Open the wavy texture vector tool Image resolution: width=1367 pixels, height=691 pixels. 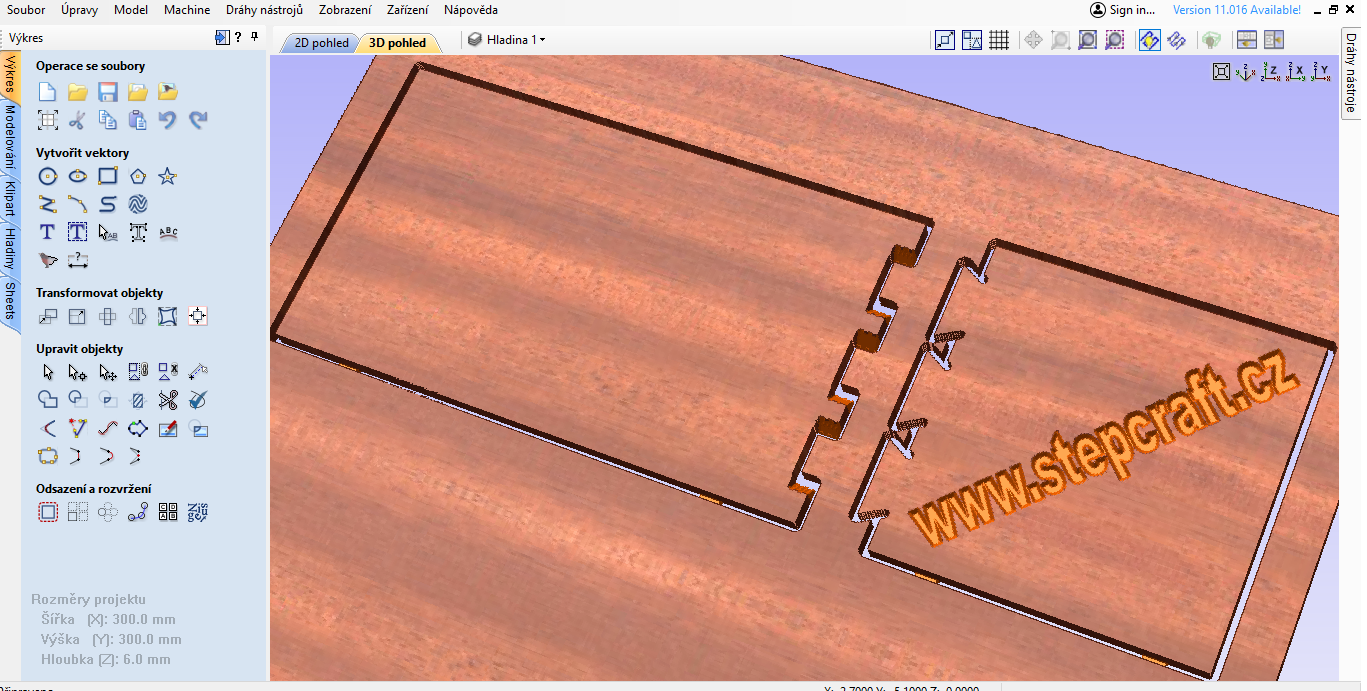pos(138,205)
